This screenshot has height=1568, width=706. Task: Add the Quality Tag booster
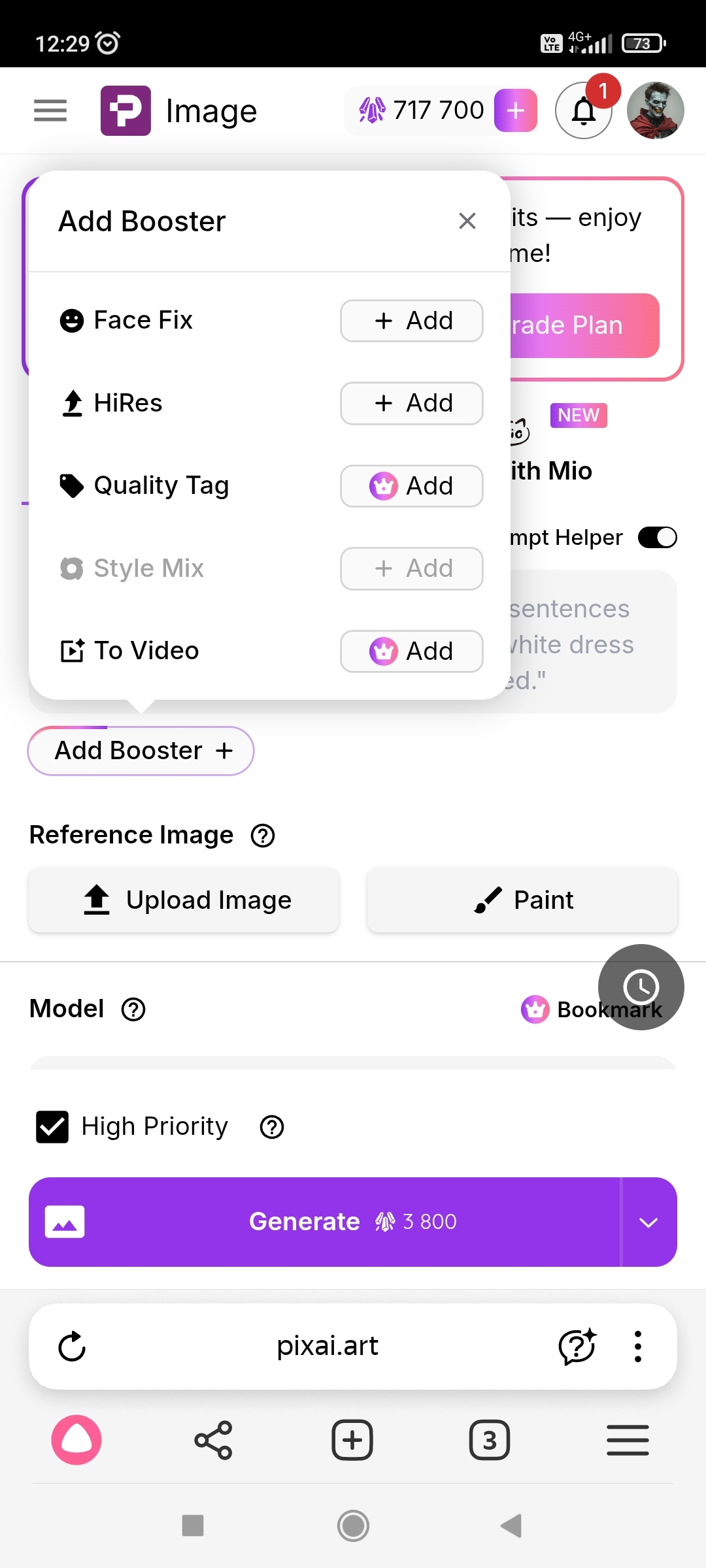pyautogui.click(x=411, y=486)
